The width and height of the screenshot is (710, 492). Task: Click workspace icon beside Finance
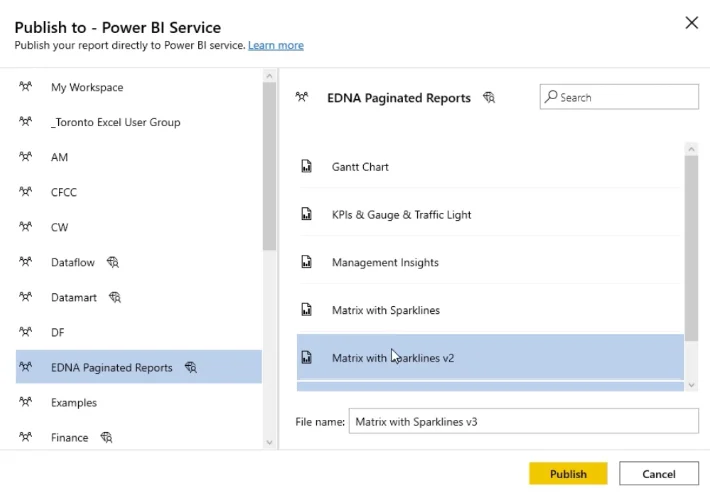[25, 436]
